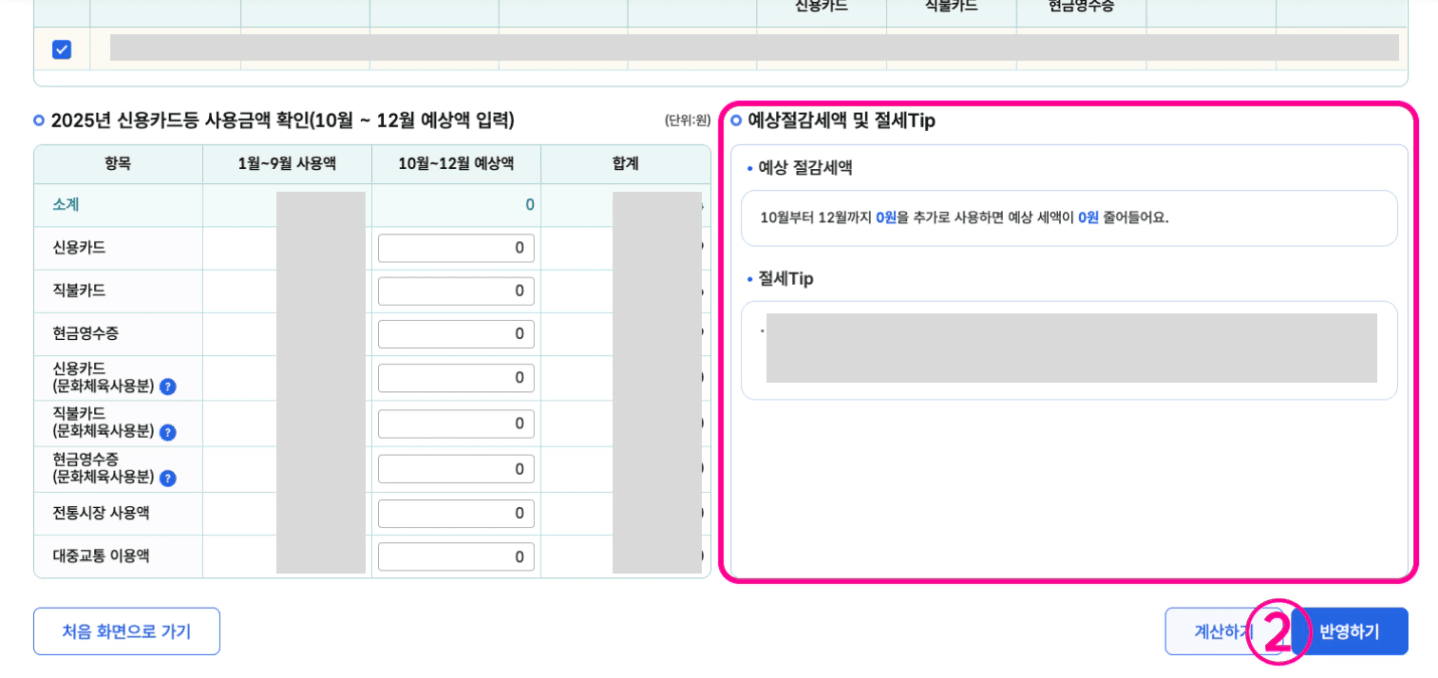Select the 직불카드 예상액 input field

point(455,290)
